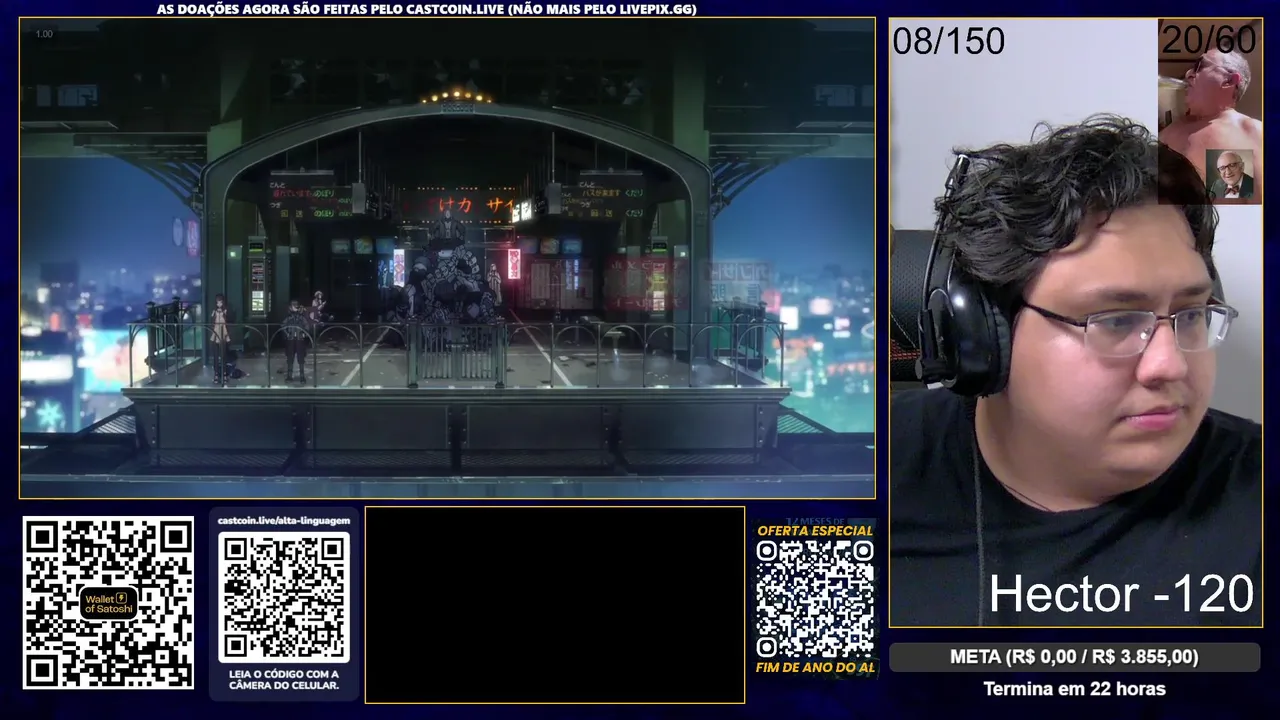1280x720 pixels.
Task: Click the streamer webcam feed
Action: click(x=1075, y=322)
